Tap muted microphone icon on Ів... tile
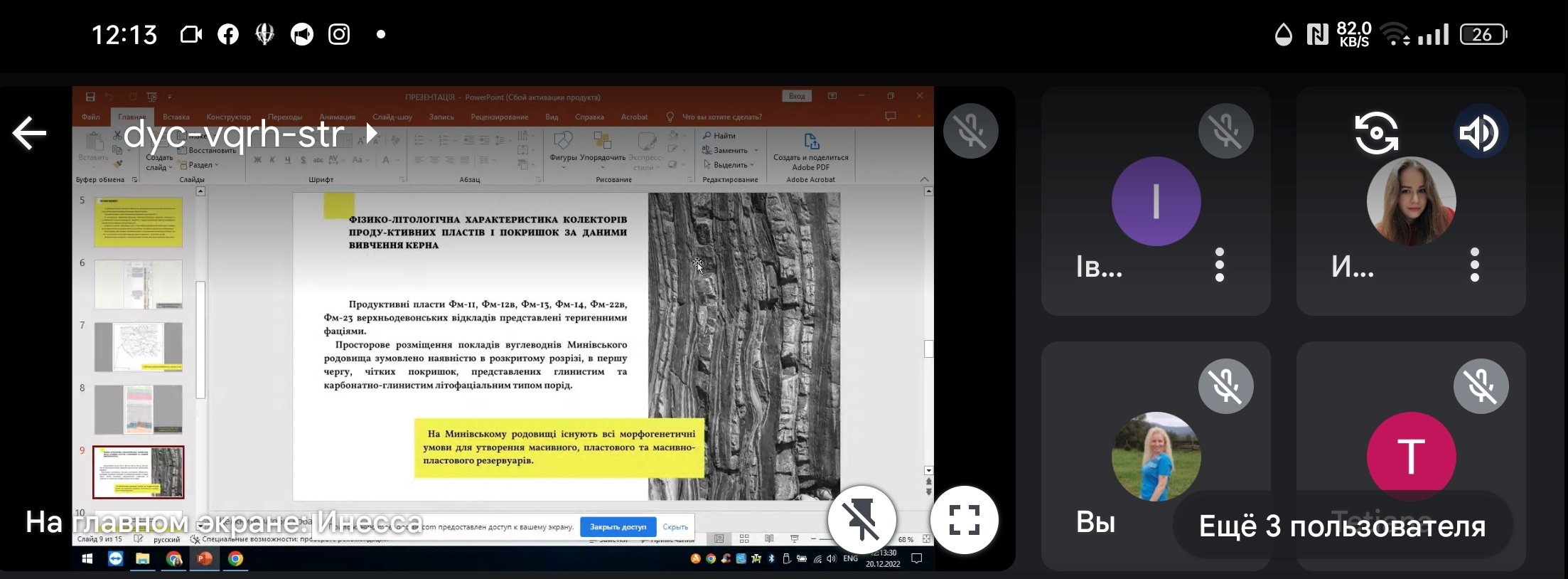The width and height of the screenshot is (1568, 579). (x=1225, y=131)
